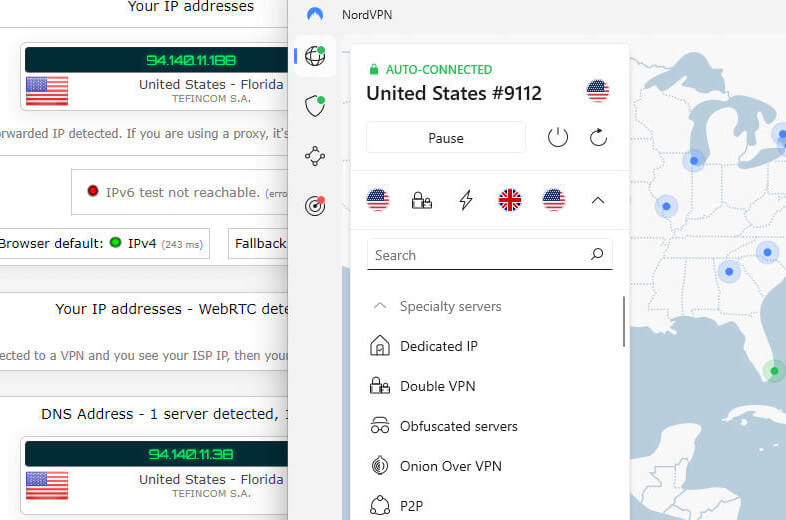The height and width of the screenshot is (520, 786).
Task: Open the Dark Web Monitor radar tab
Action: click(315, 206)
